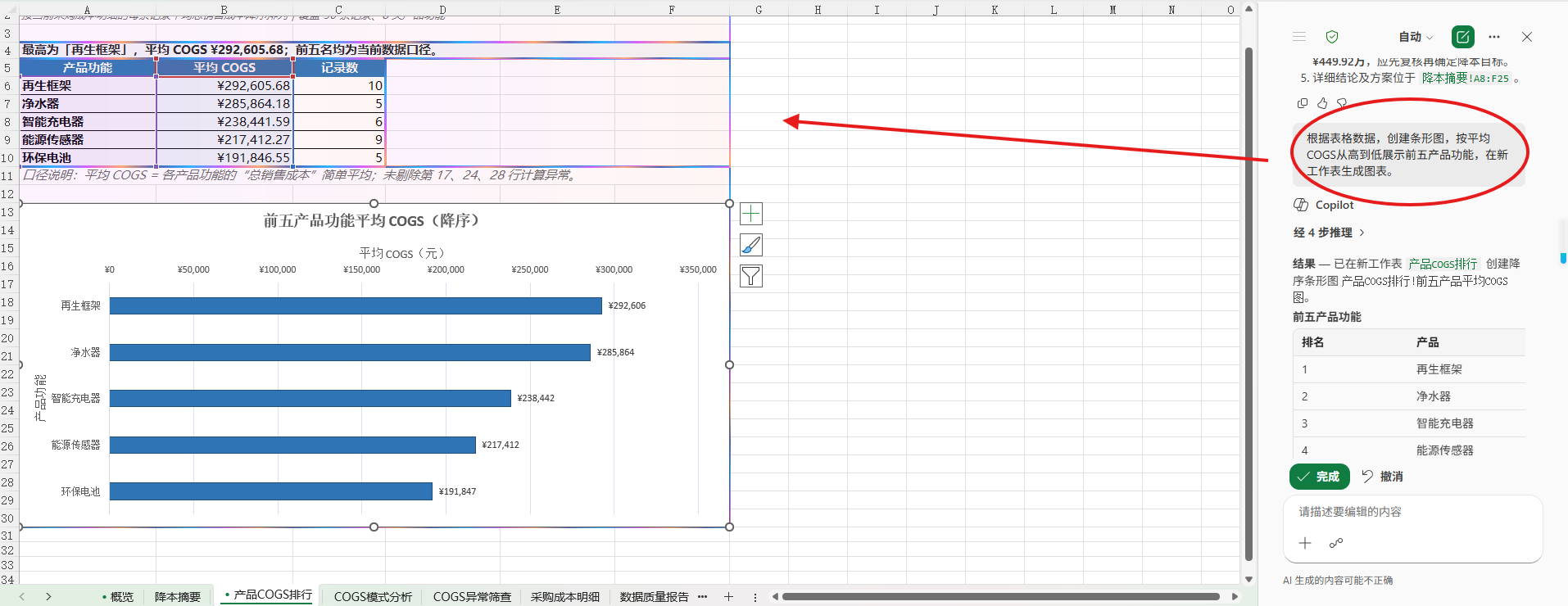Select the 产品COGS排行 sheet tab
The width and height of the screenshot is (1568, 606).
coord(269,595)
